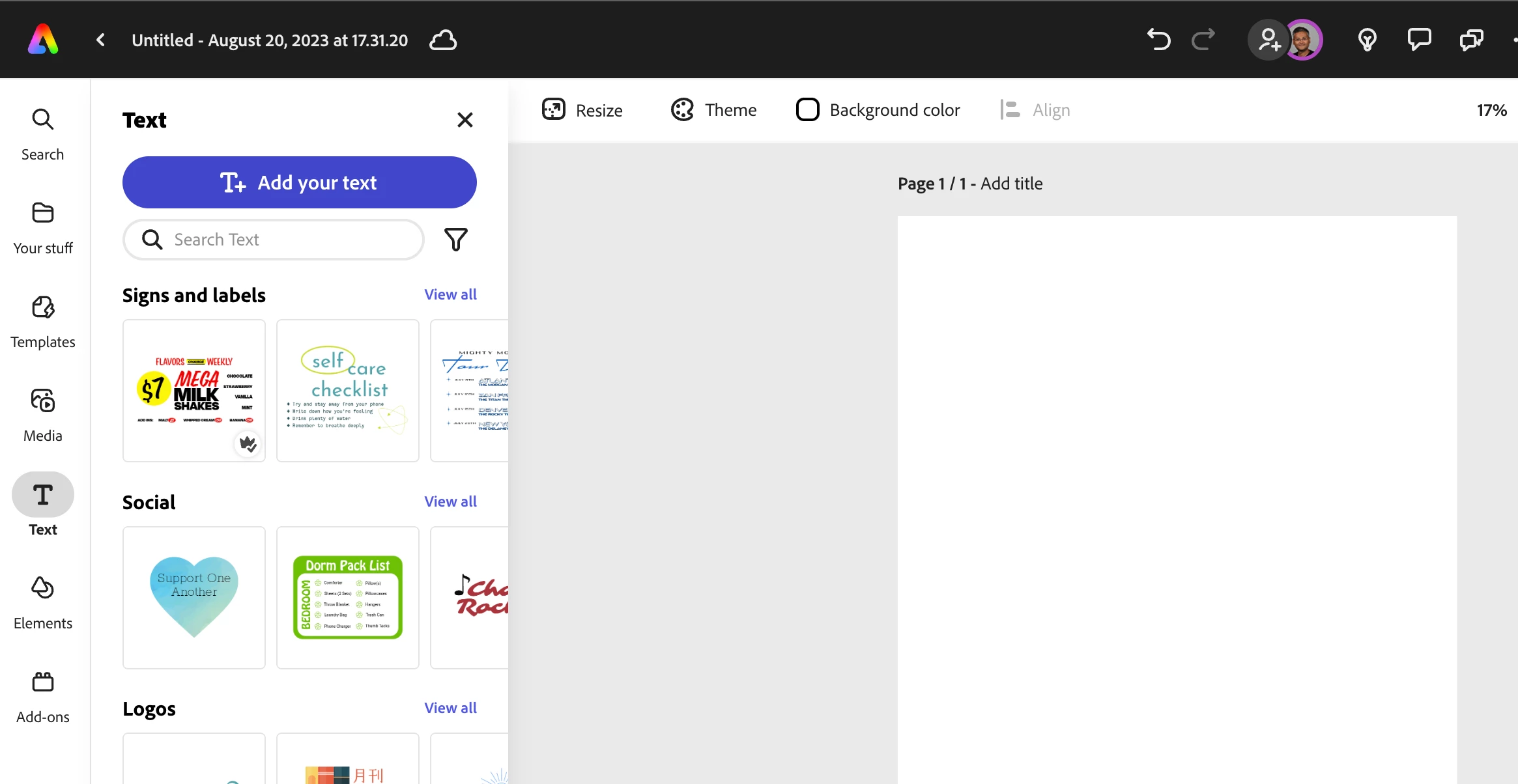View all Social text templates
The width and height of the screenshot is (1518, 784).
pyautogui.click(x=450, y=501)
